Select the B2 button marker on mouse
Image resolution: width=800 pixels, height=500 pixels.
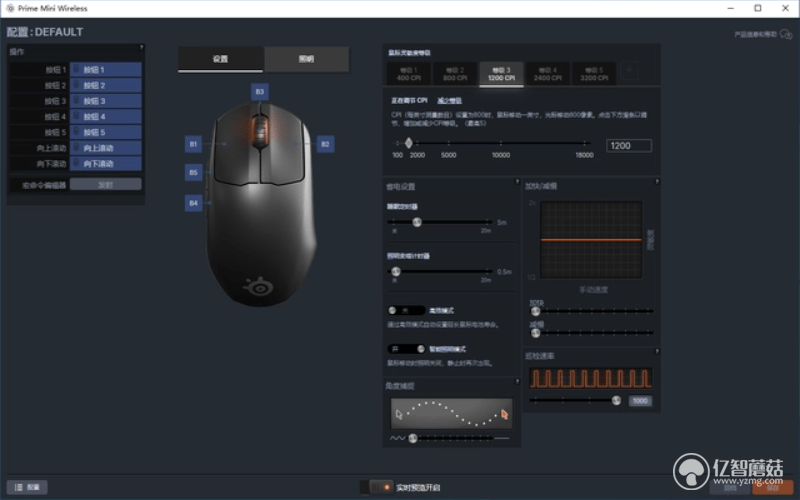pos(326,144)
